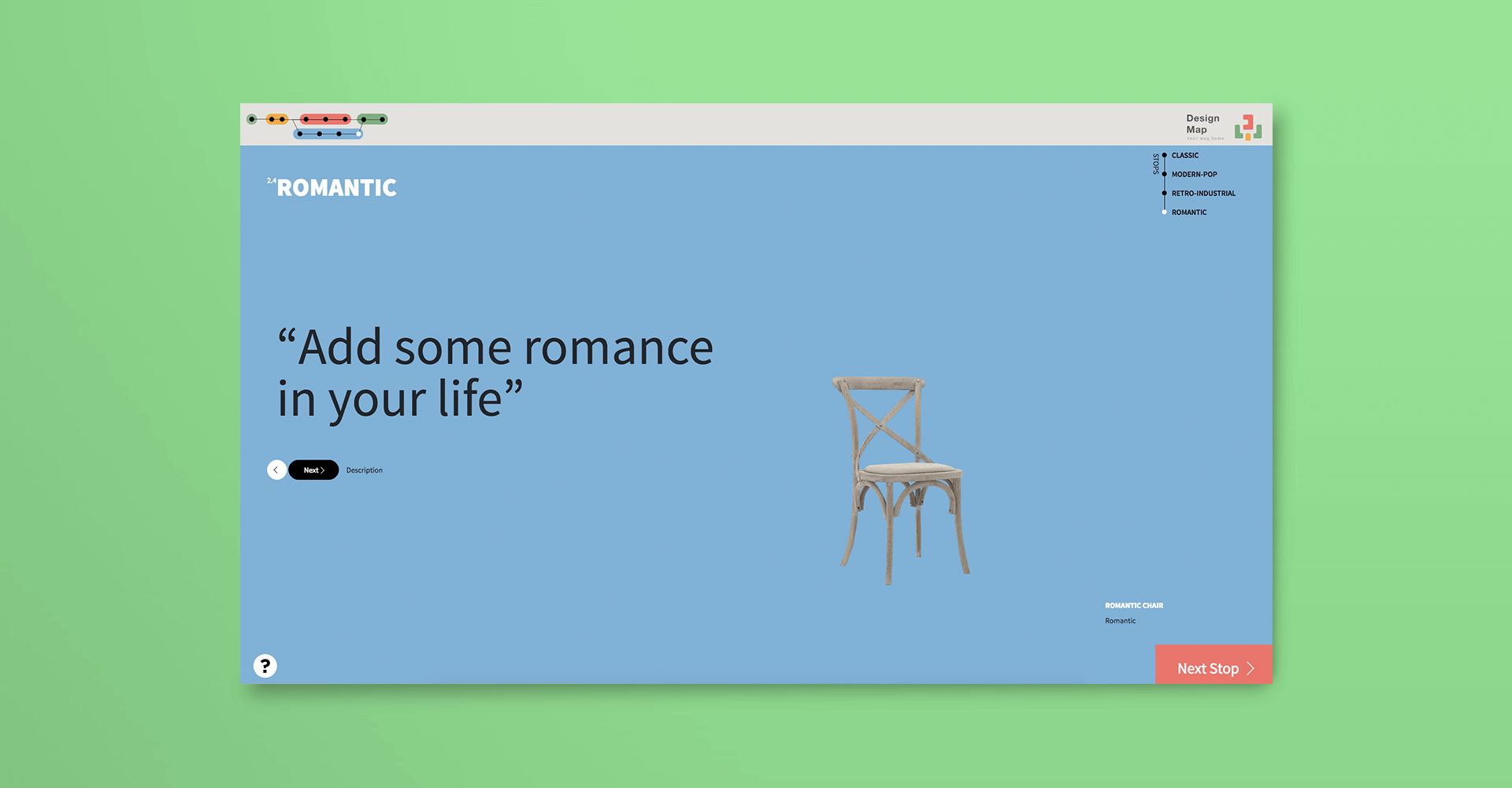Click the romantic chair image
The image size is (1512, 788).
click(x=902, y=481)
